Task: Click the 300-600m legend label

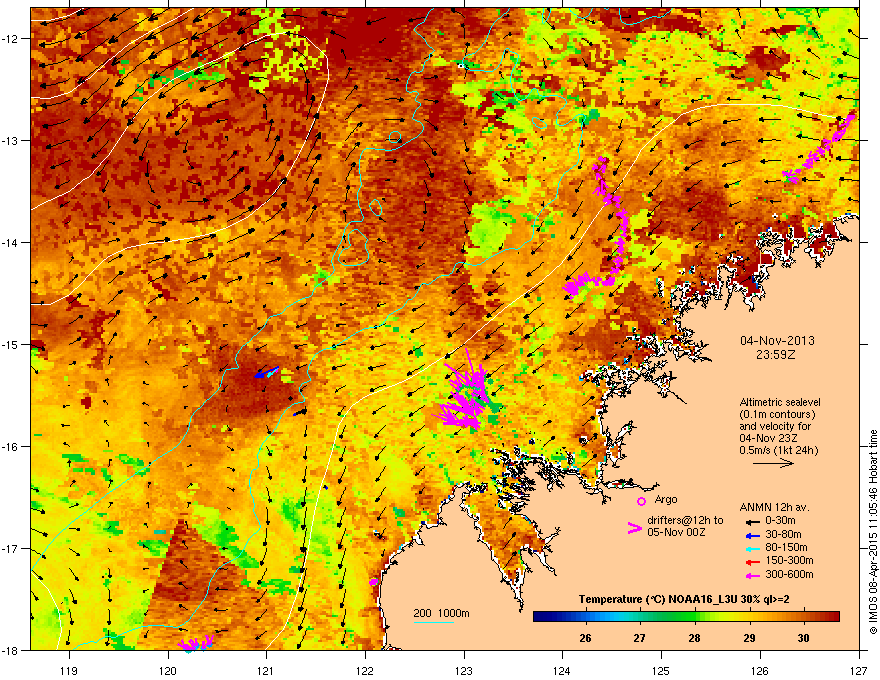Action: tap(789, 575)
